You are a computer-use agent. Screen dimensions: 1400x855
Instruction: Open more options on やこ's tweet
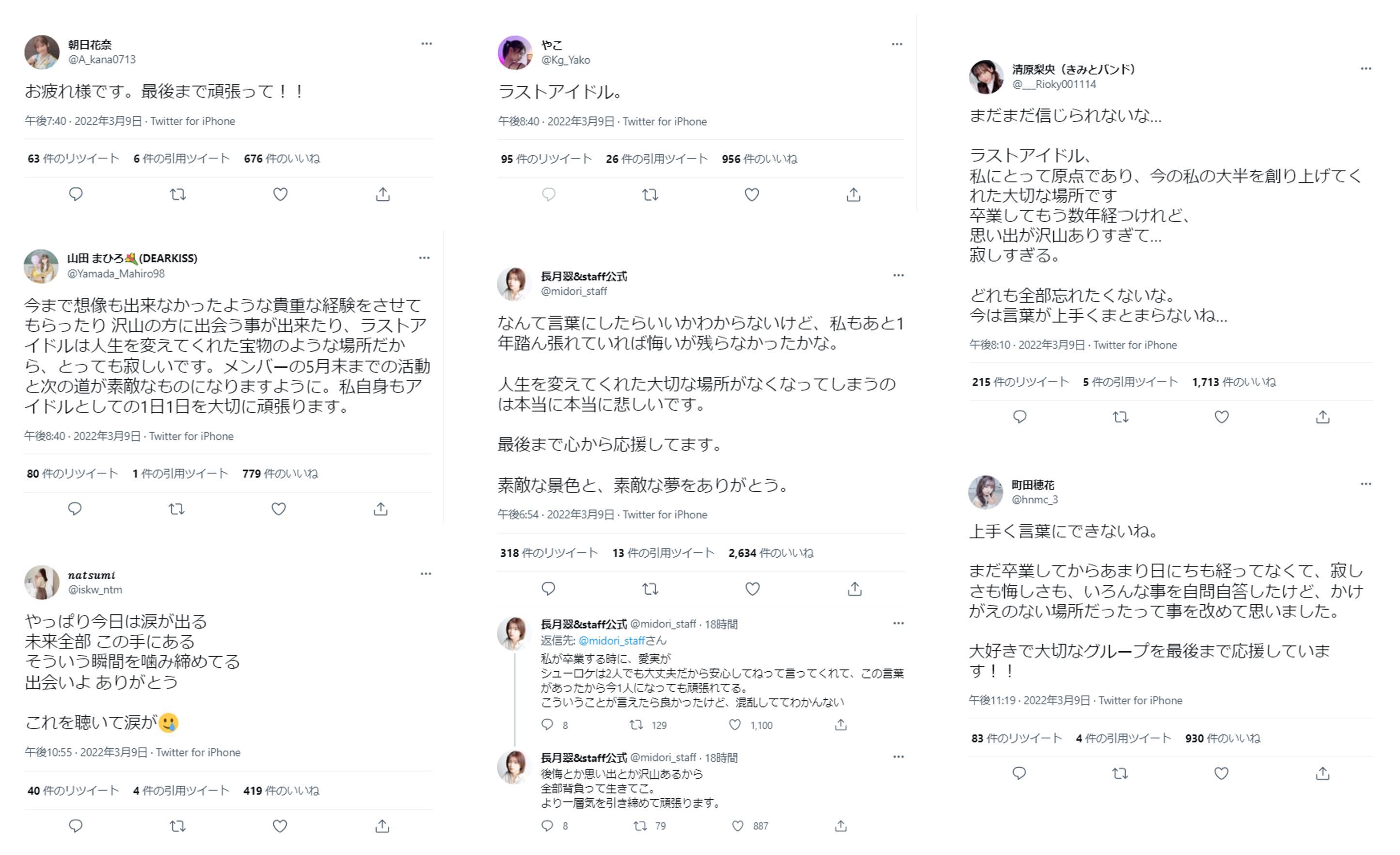click(x=897, y=44)
